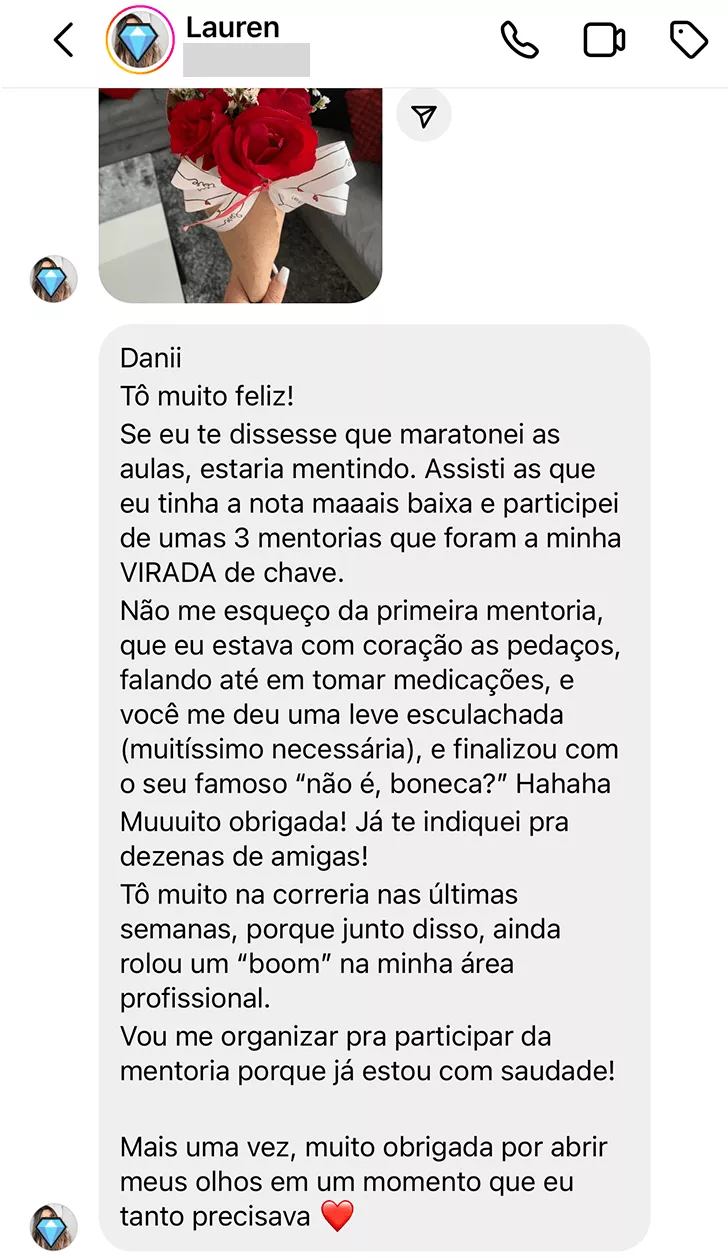Click the line "Tô muito feliz!"
This screenshot has width=728, height=1258.
(207, 396)
